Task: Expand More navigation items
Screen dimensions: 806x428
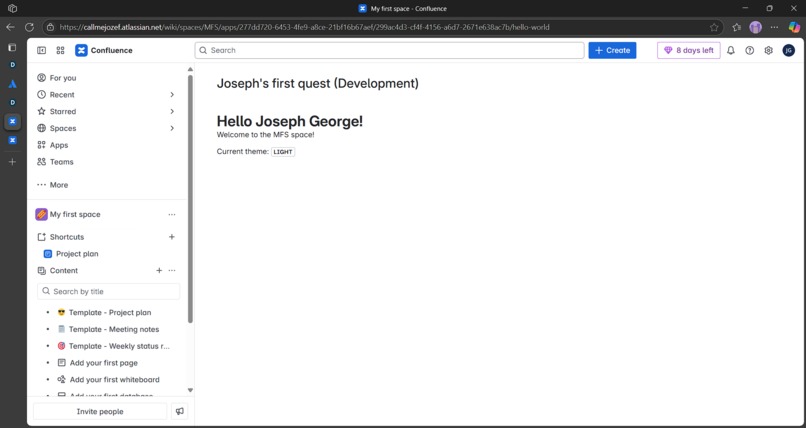Action: (x=52, y=185)
